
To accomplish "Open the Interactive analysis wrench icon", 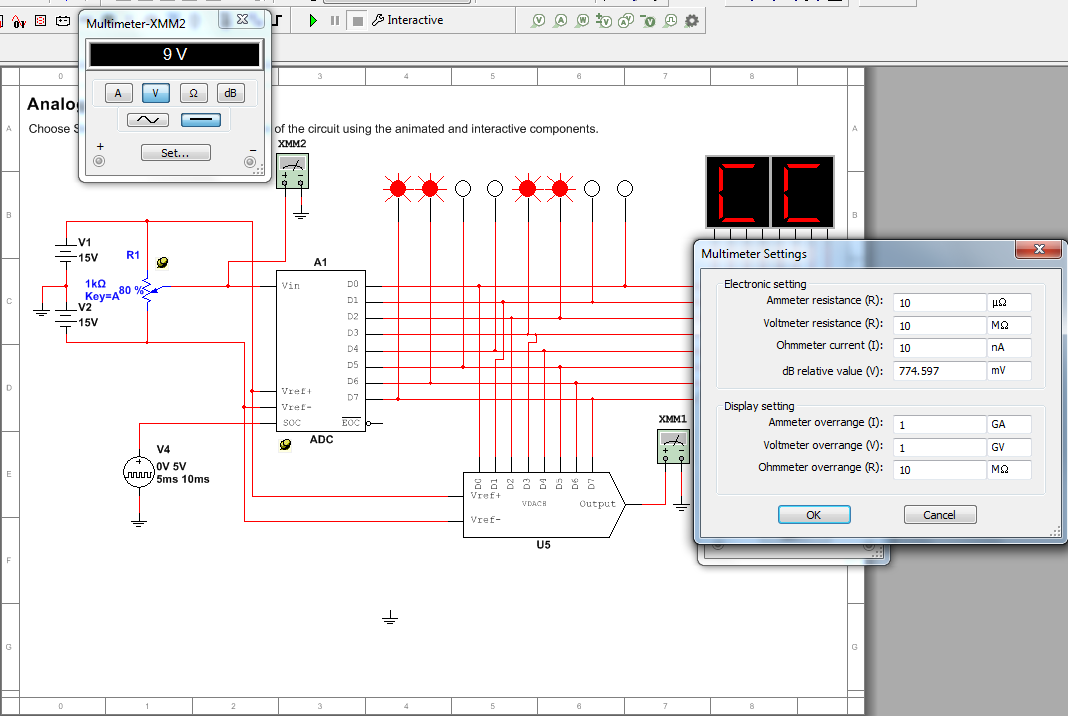I will (378, 20).
